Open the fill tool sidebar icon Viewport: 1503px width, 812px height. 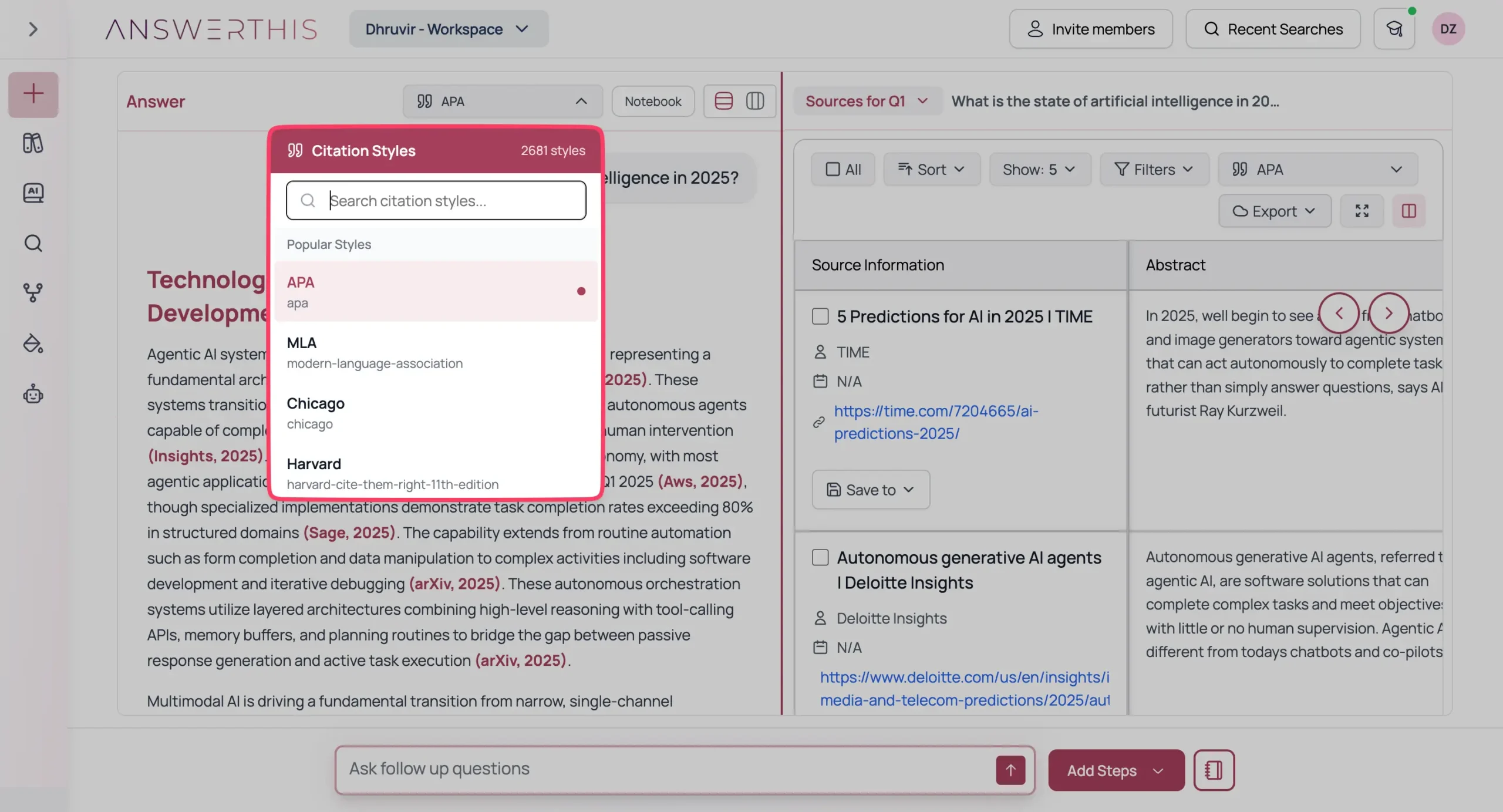point(33,343)
